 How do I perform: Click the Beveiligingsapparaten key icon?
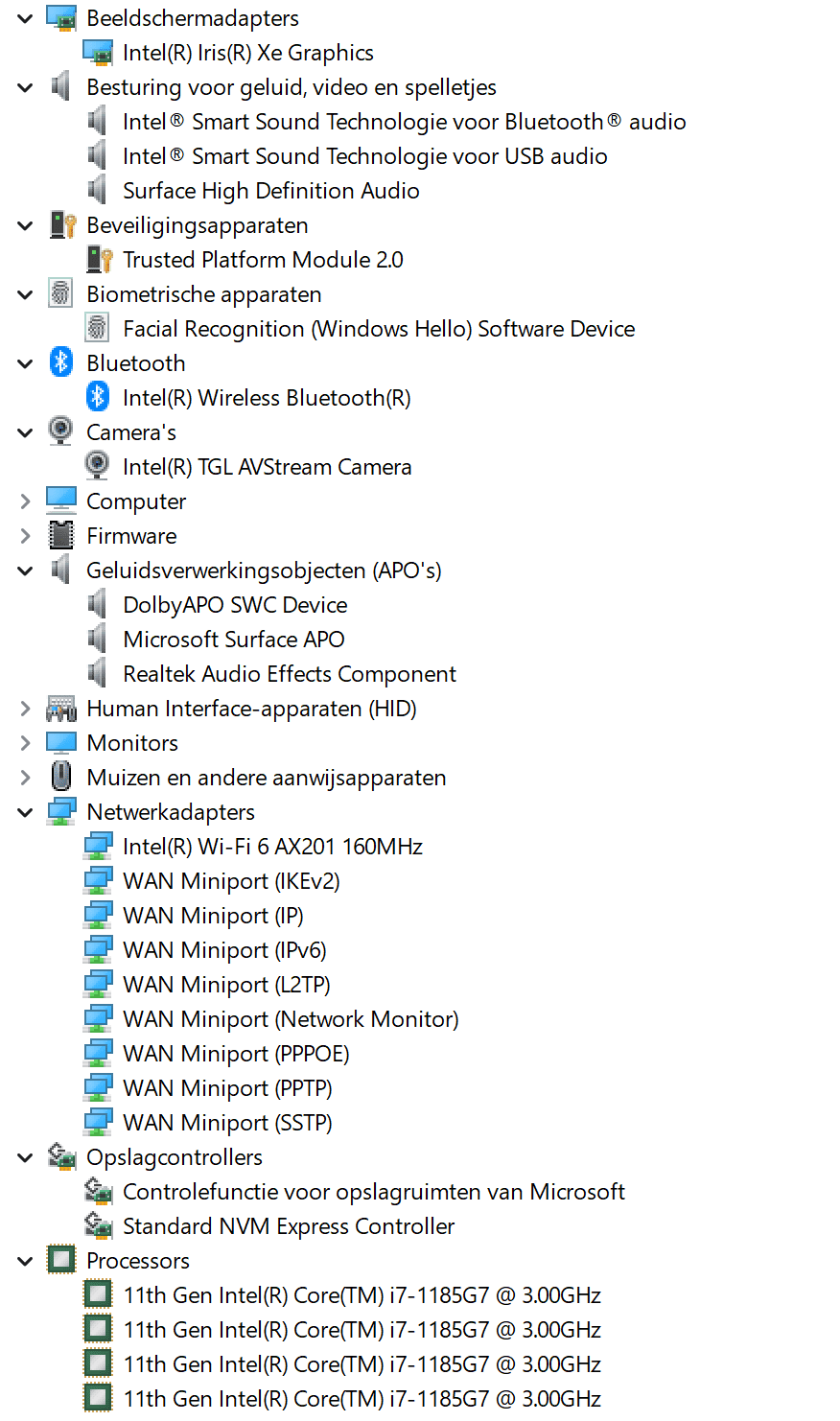tap(61, 225)
